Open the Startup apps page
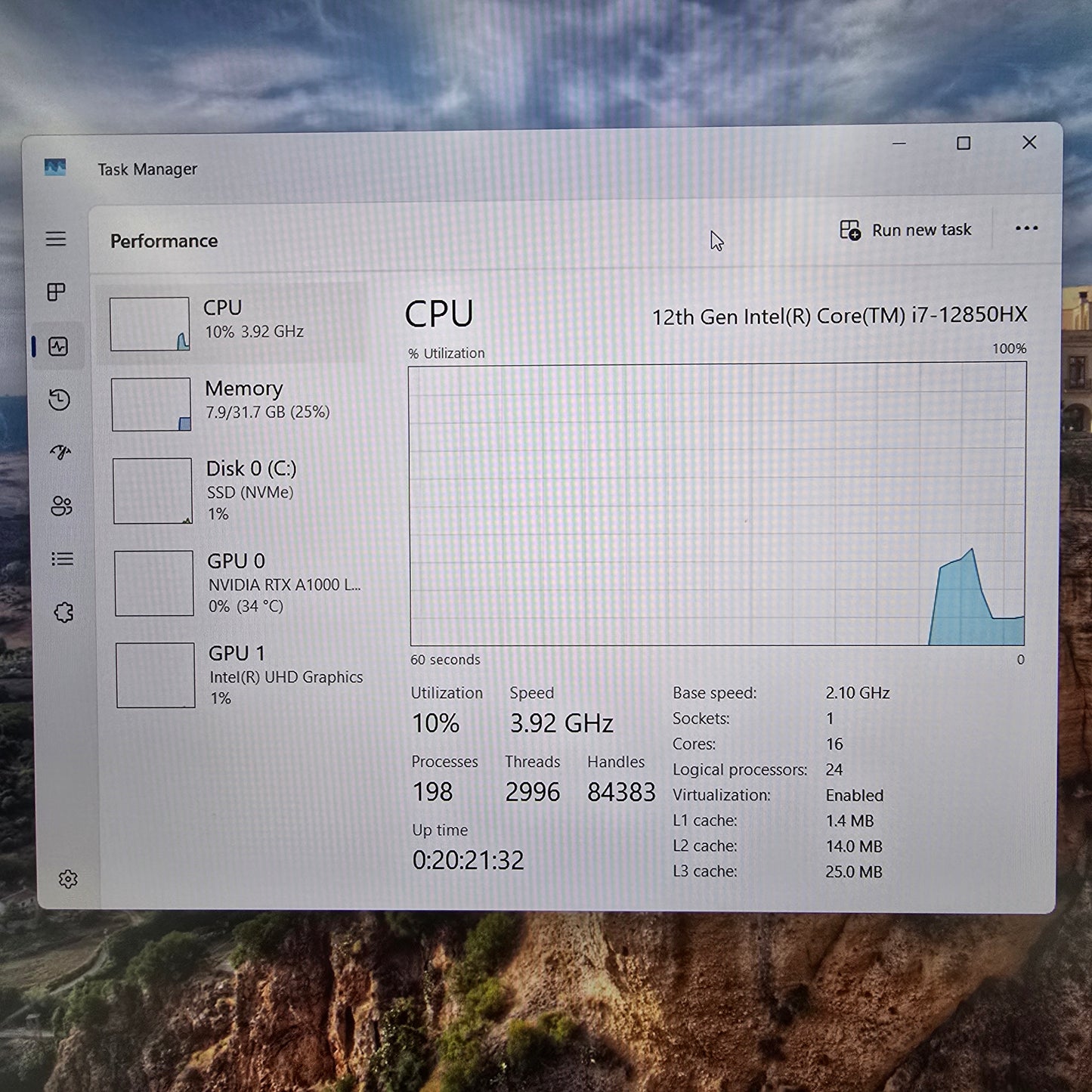 pos(60,453)
